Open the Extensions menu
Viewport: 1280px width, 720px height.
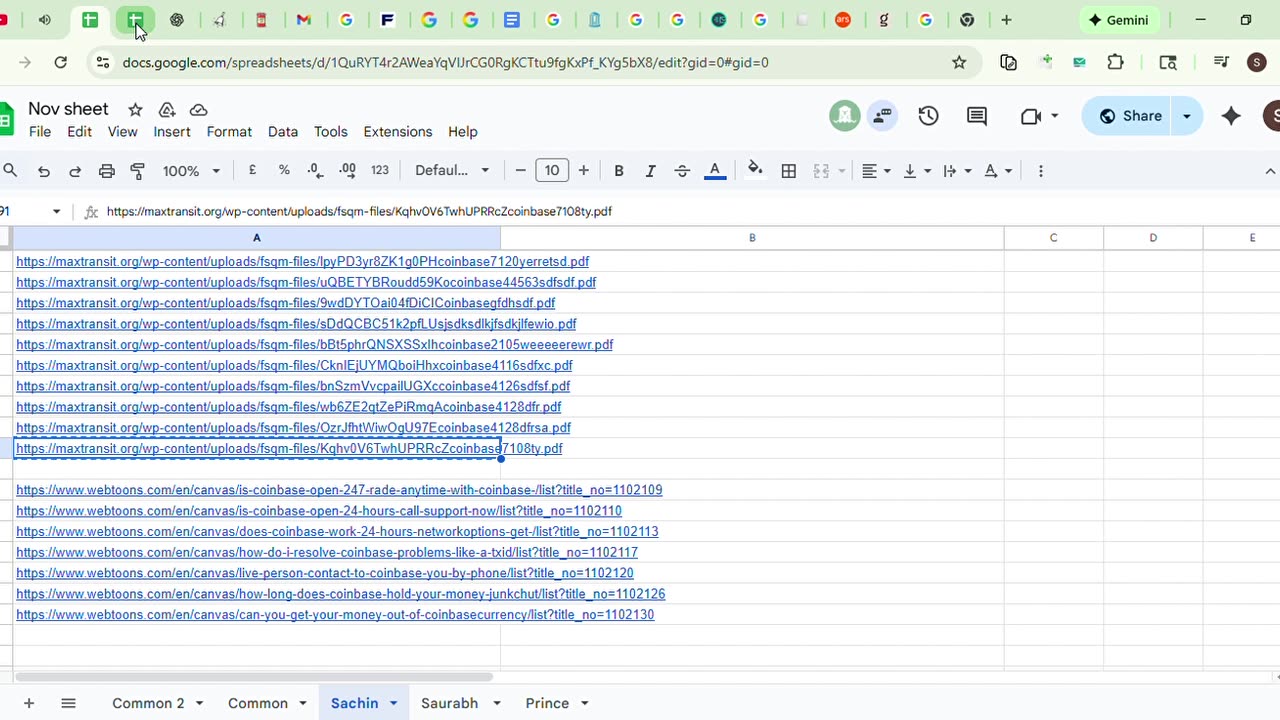pyautogui.click(x=398, y=132)
